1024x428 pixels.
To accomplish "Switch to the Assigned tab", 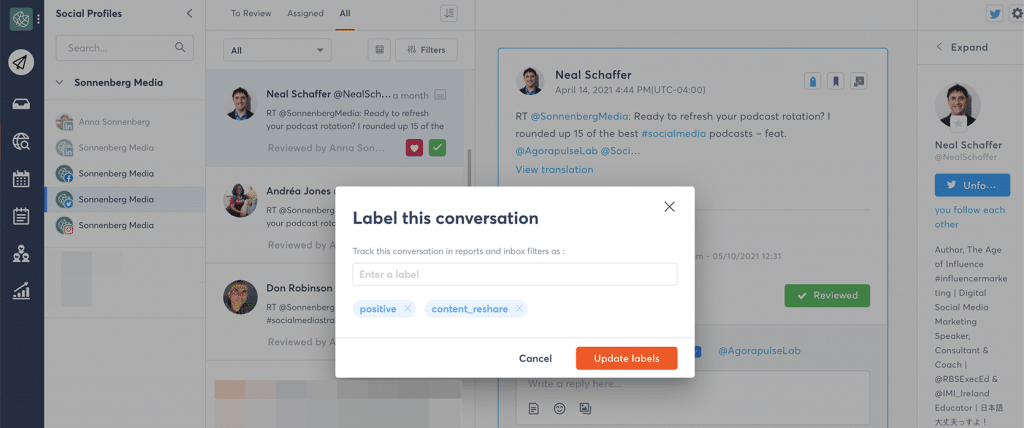I will pos(305,13).
